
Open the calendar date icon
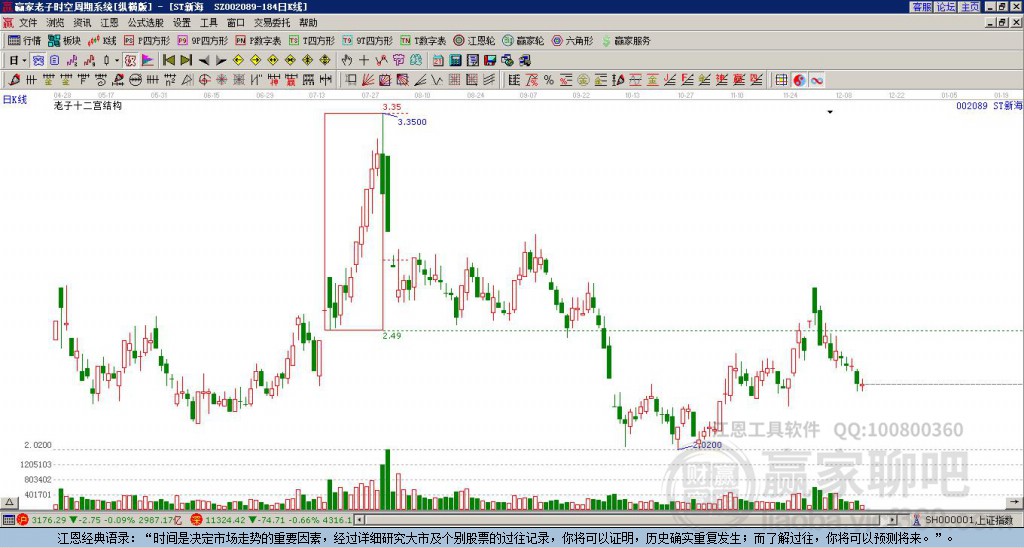pyautogui.click(x=438, y=61)
